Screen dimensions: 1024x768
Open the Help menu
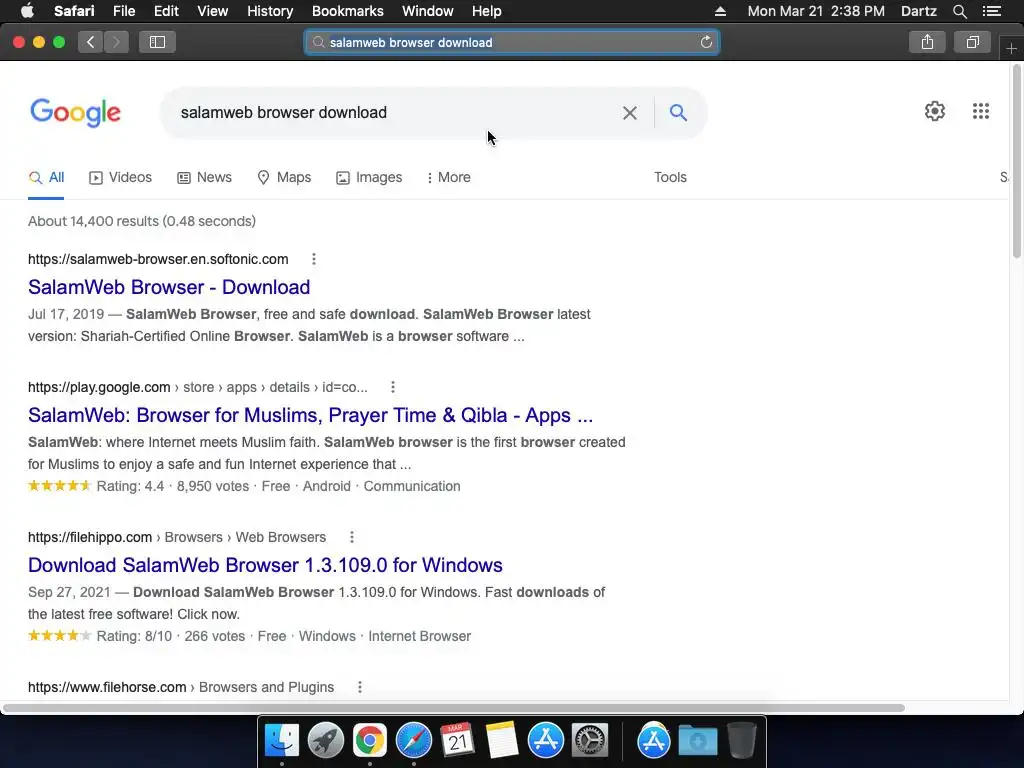coord(487,11)
